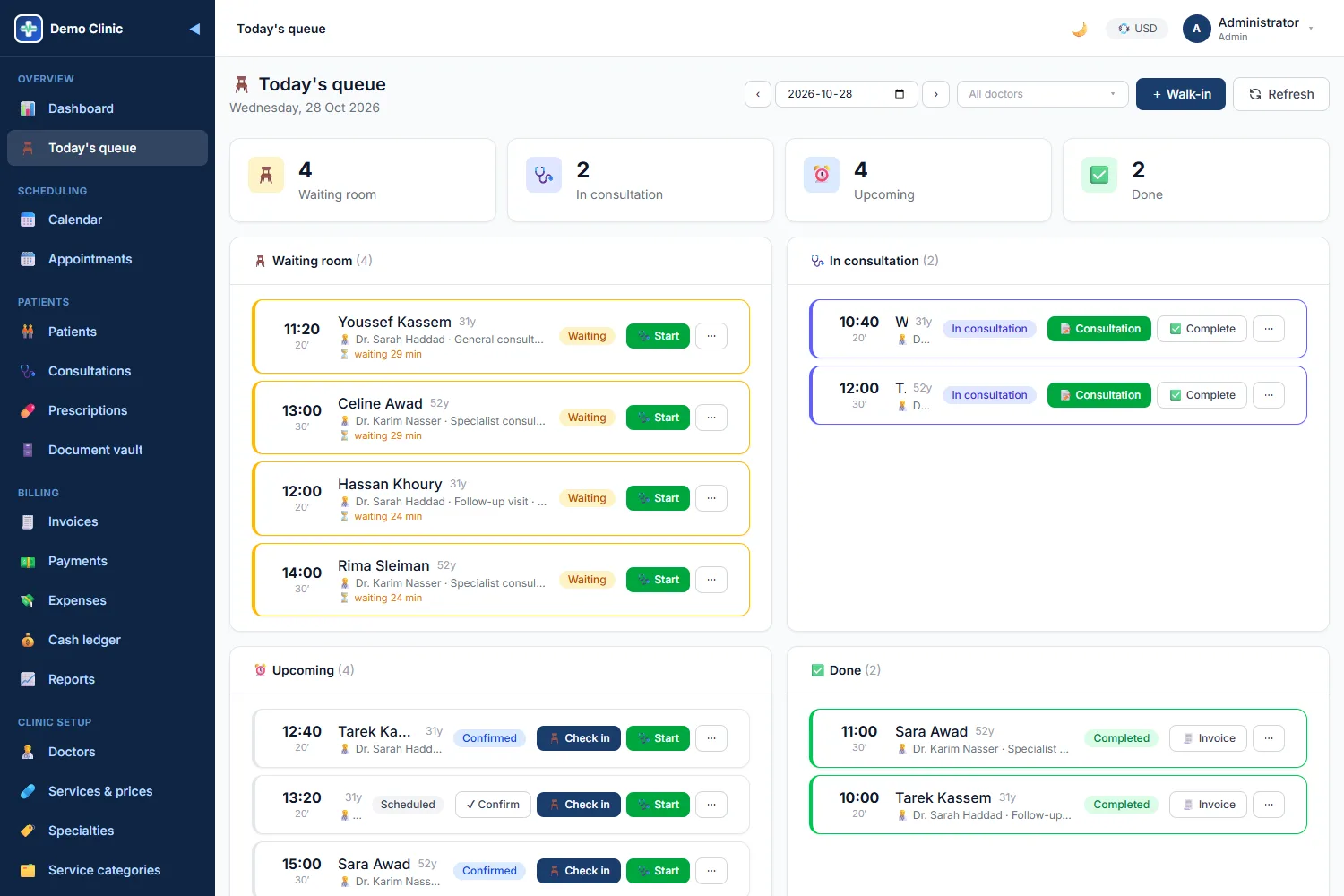
Task: Add a Walk-in patient
Action: point(1181,94)
